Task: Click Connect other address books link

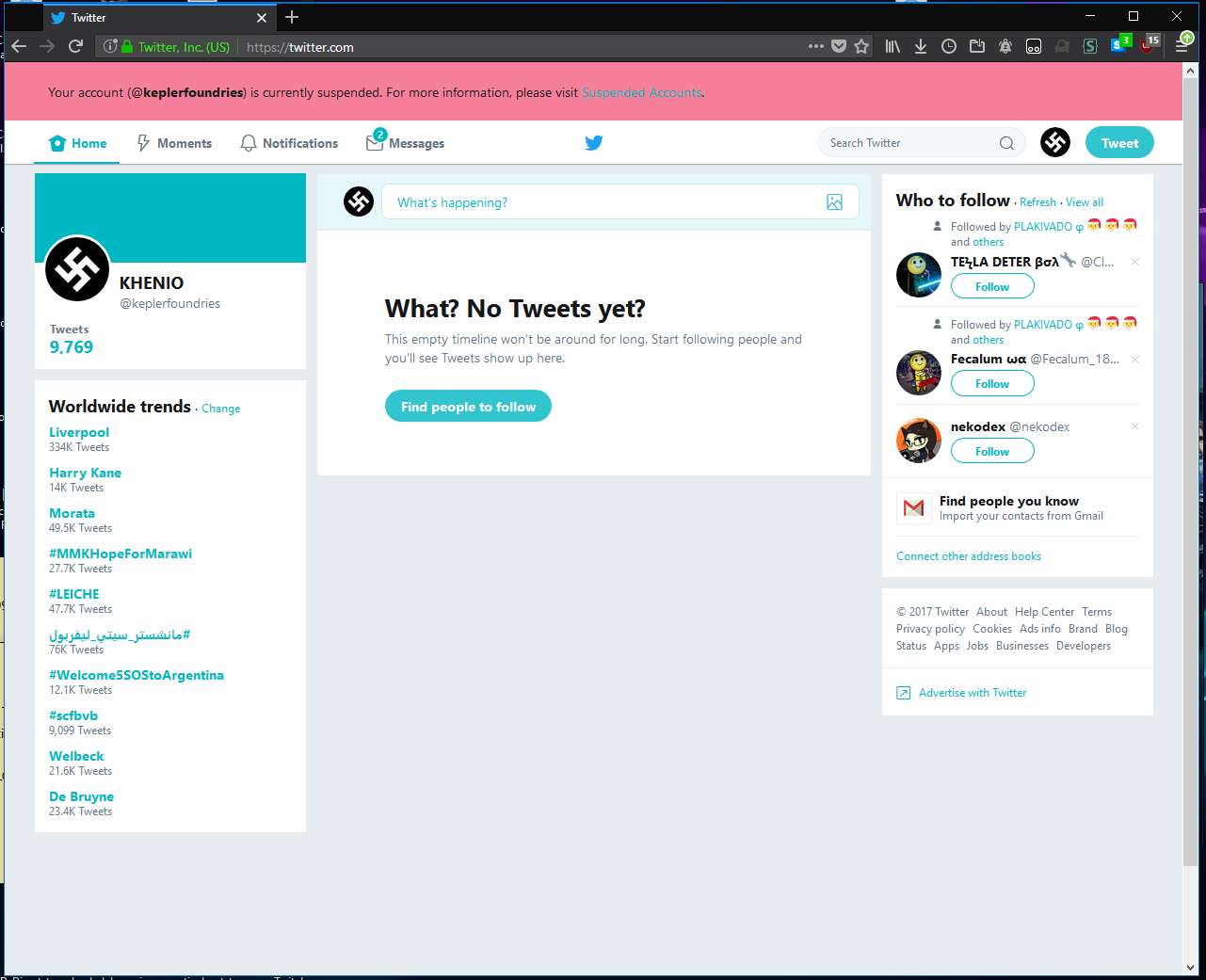Action: [x=969, y=556]
